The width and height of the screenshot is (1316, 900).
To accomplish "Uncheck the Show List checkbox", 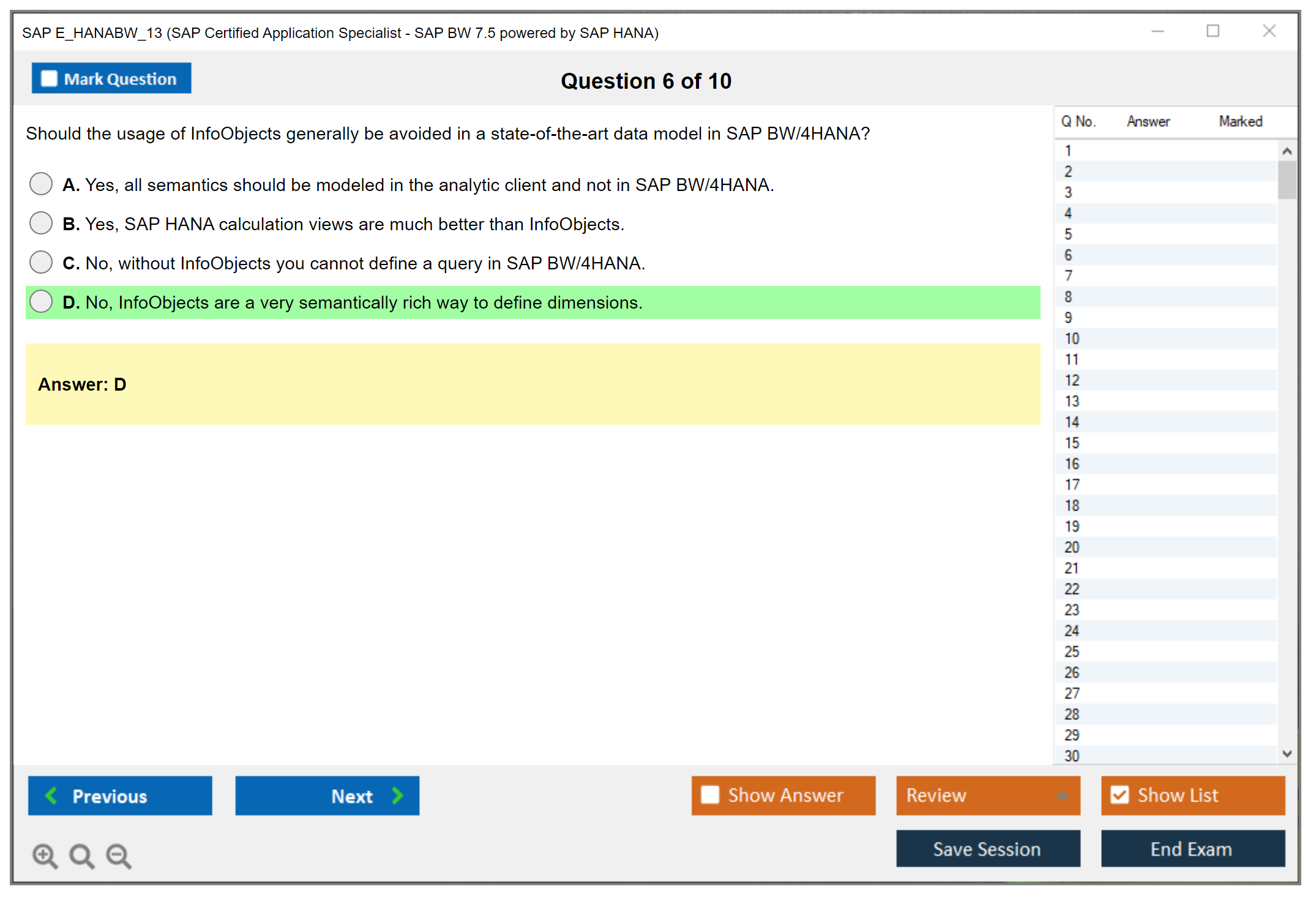I will click(x=1120, y=795).
